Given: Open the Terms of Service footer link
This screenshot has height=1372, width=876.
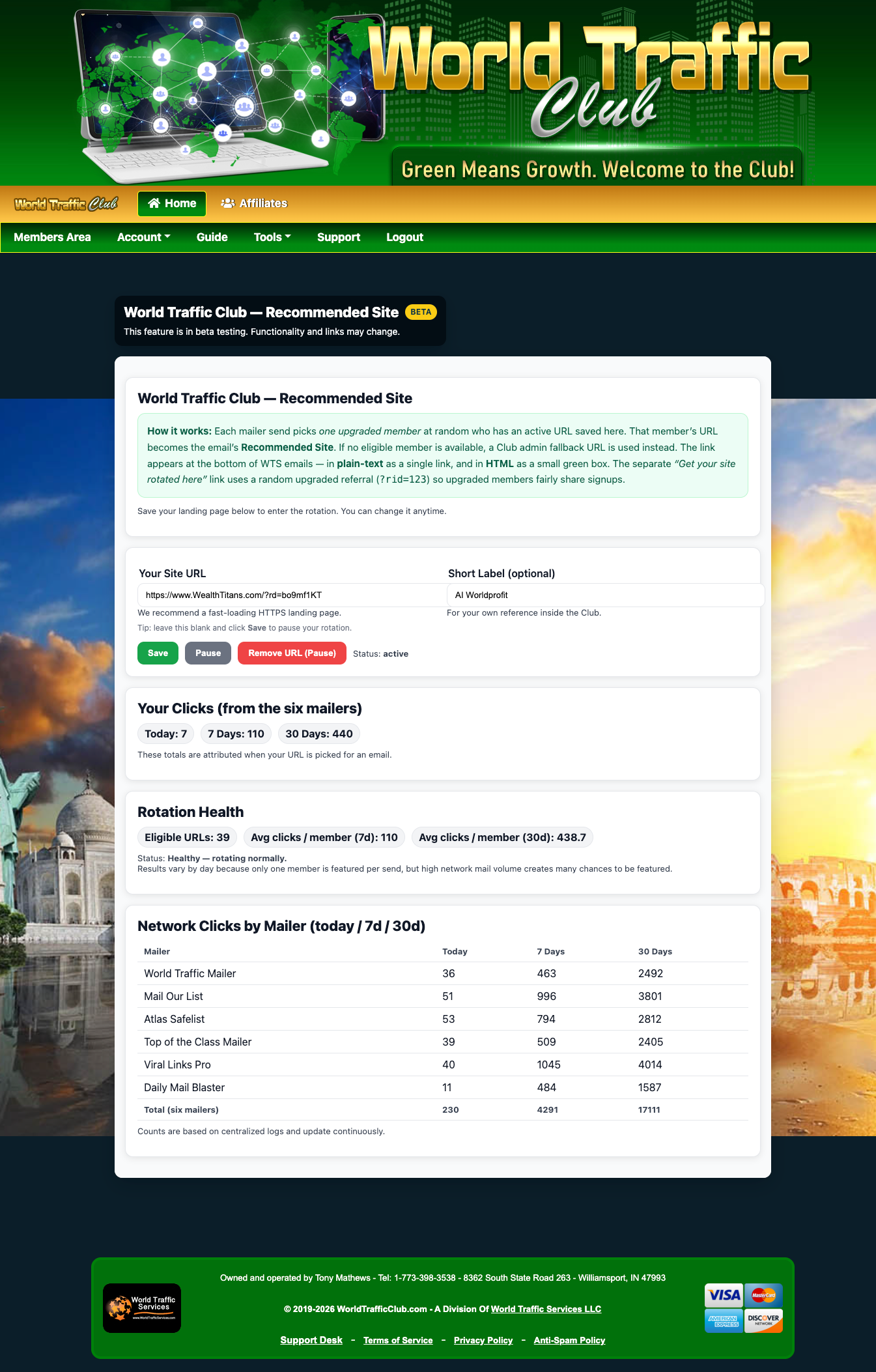Looking at the screenshot, I should (x=398, y=1340).
